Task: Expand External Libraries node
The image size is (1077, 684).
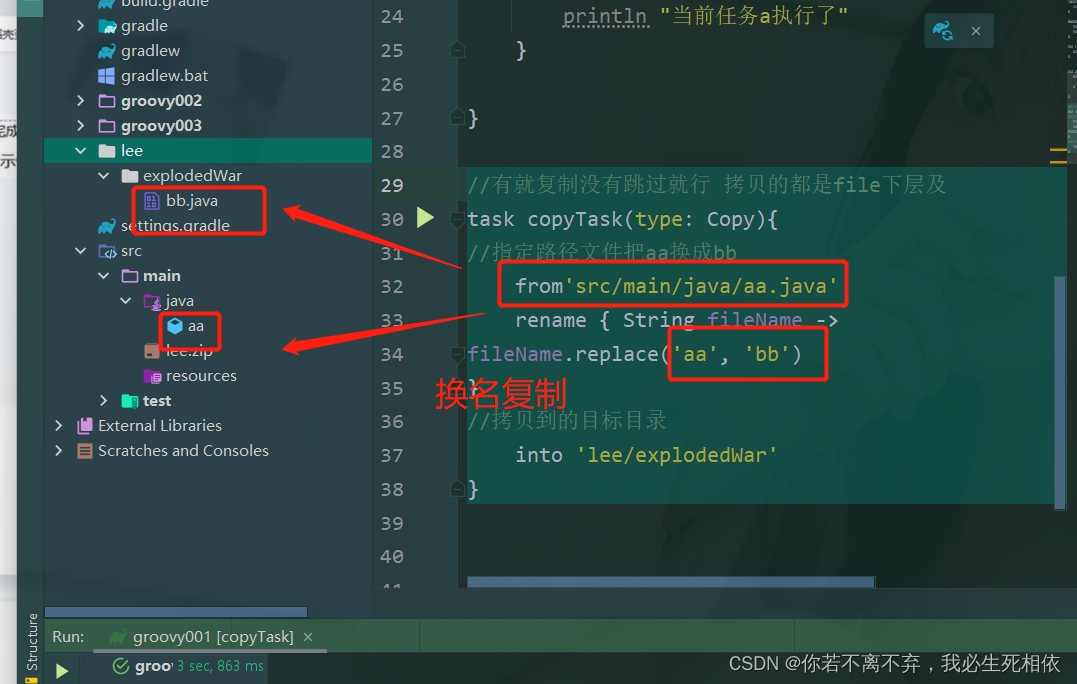Action: tap(58, 426)
